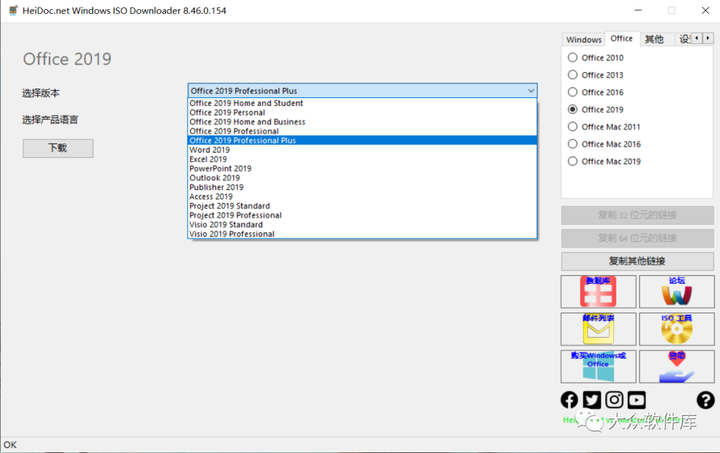Choose PowerPoint 2019 from list
The image size is (720, 453).
(362, 168)
